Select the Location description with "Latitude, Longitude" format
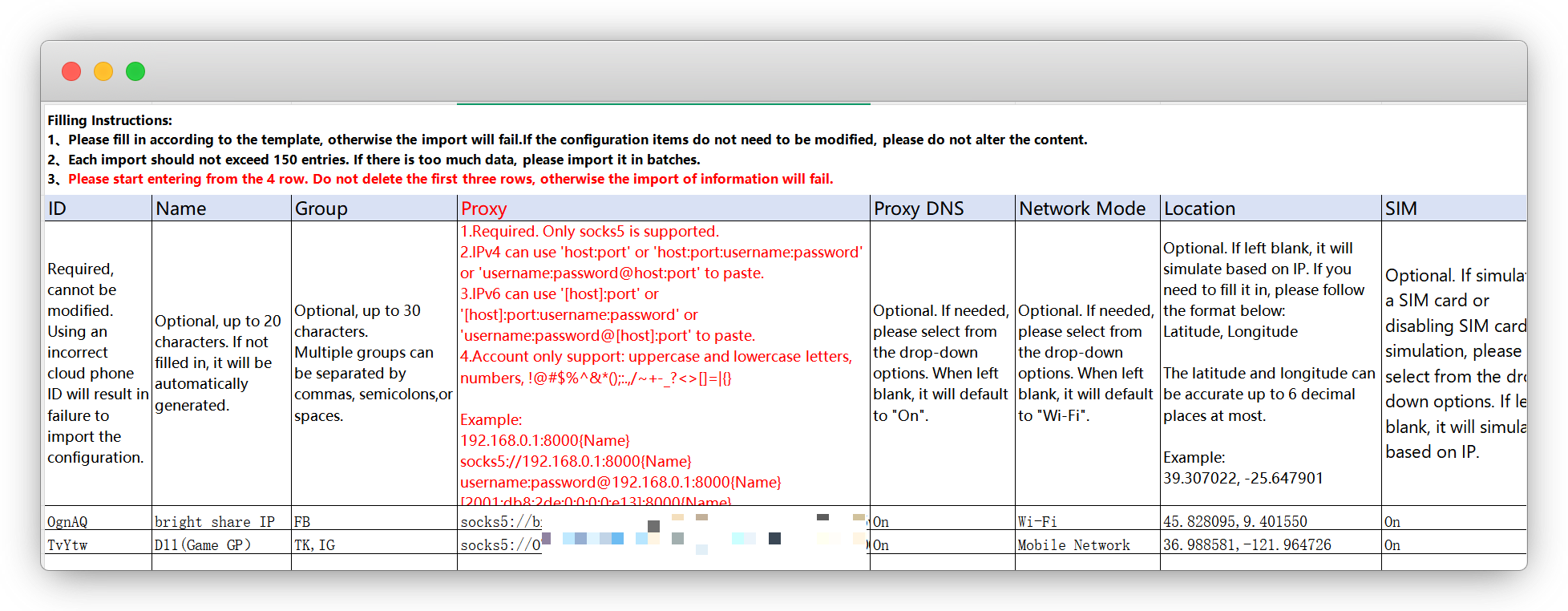The image size is (1568, 611). click(x=1271, y=363)
